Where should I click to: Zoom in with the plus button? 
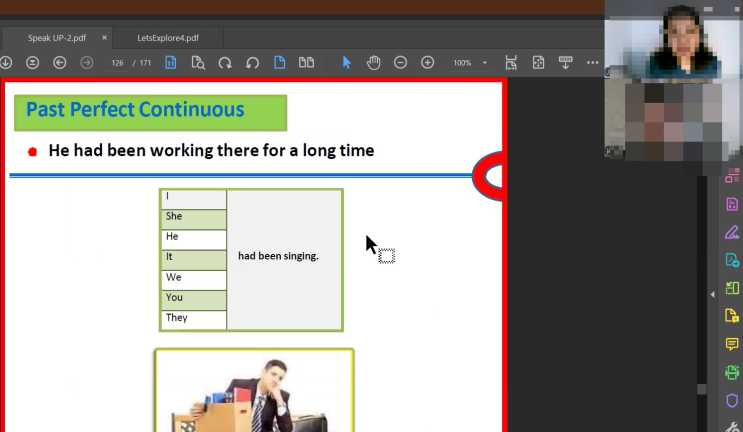(x=427, y=63)
